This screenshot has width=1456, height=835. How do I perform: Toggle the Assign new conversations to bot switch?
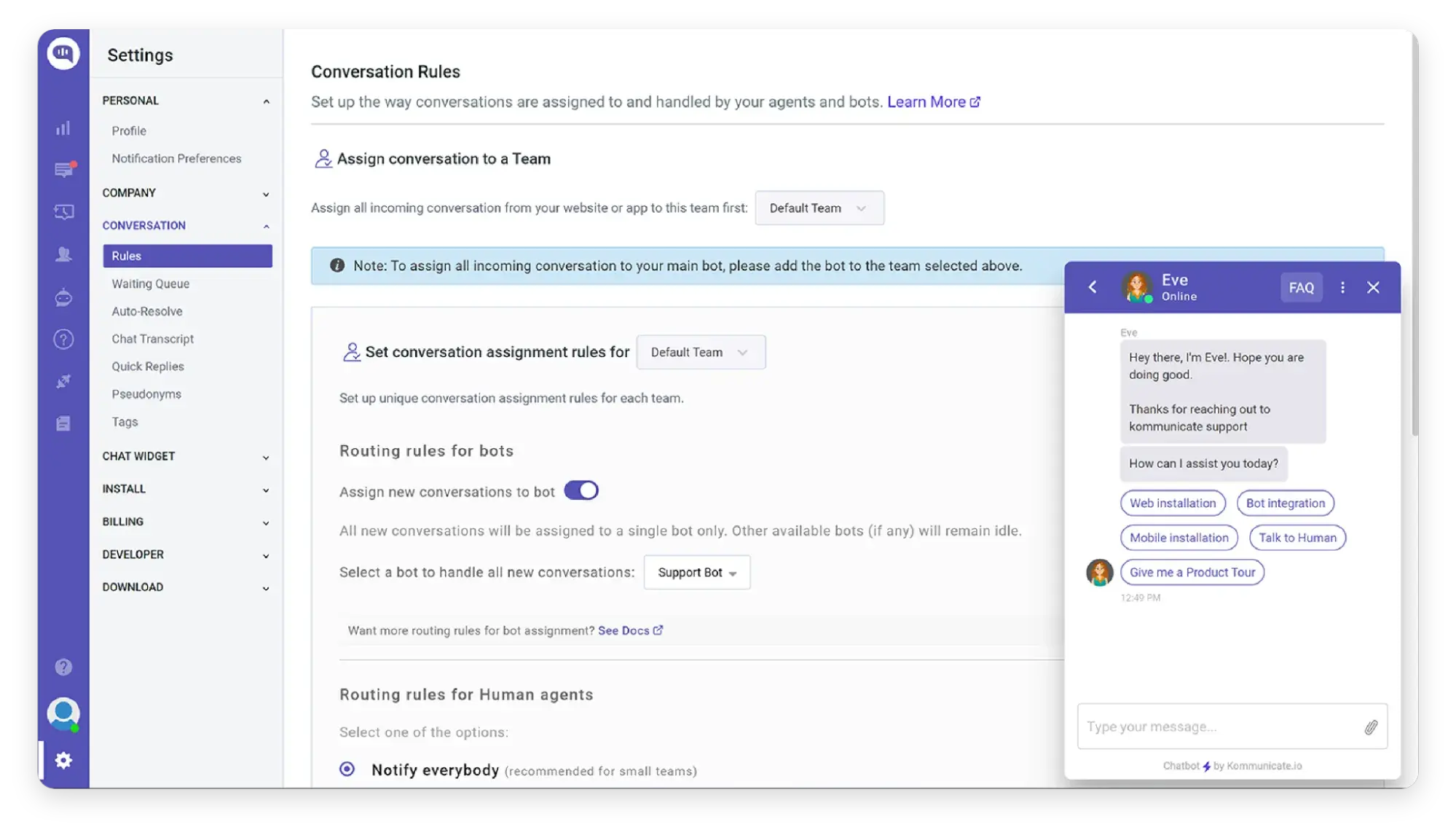point(582,491)
